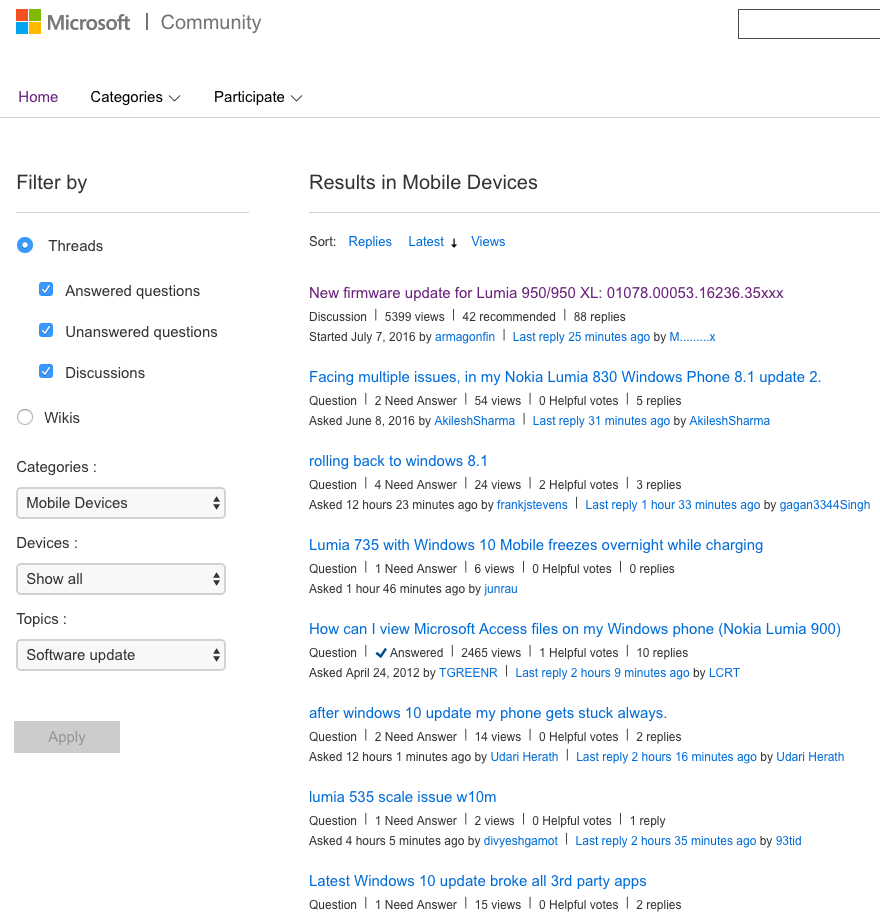Click the "2465 views" count text
880x915 pixels.
coord(491,653)
